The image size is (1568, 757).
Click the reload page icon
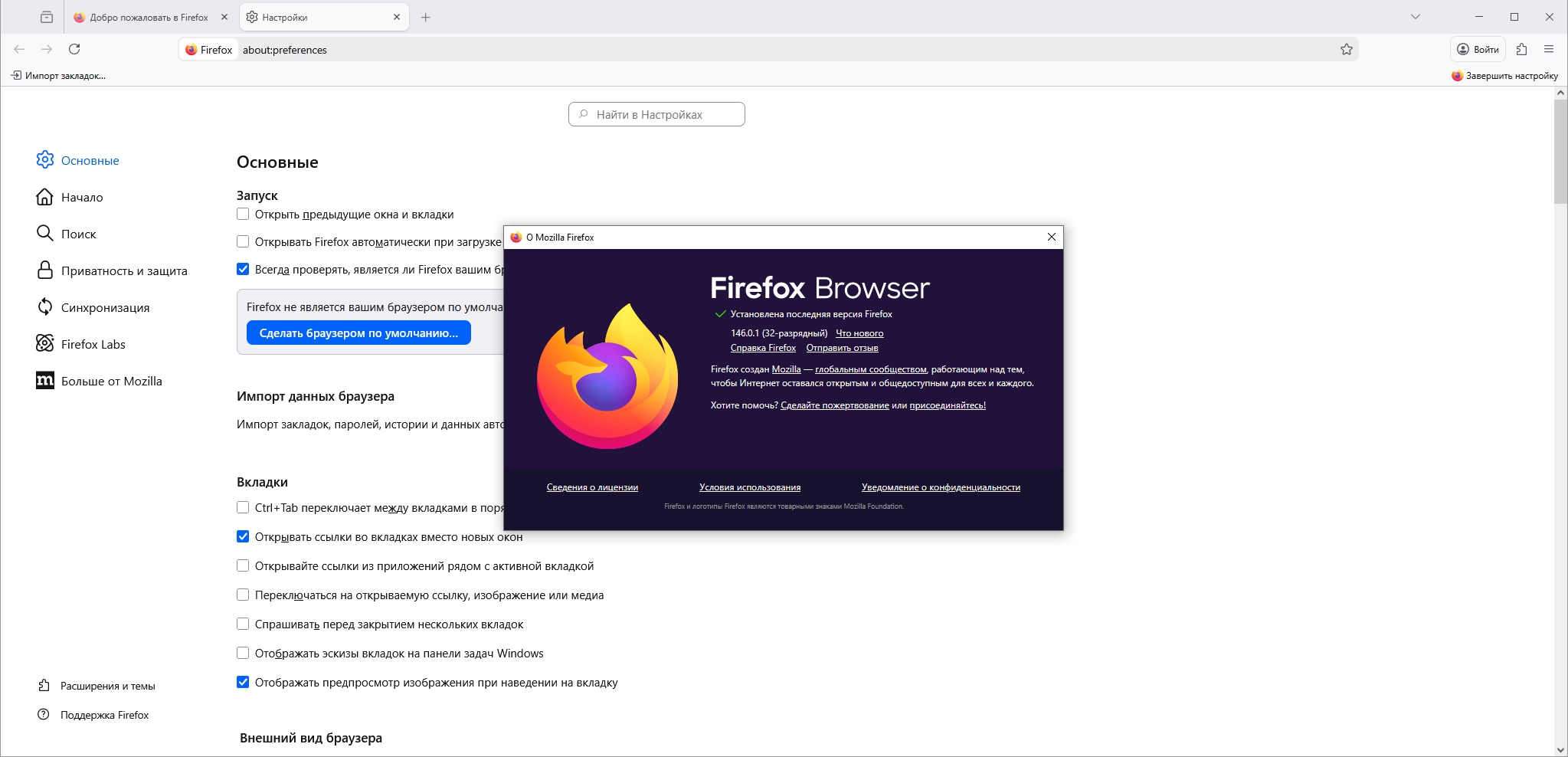[x=74, y=49]
